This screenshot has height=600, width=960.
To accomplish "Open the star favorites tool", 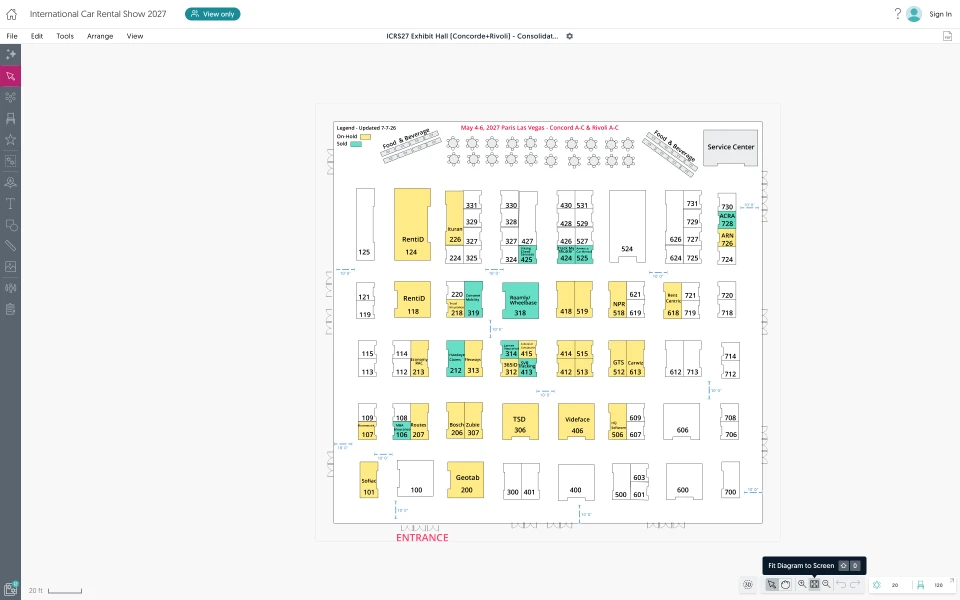I will point(10,140).
